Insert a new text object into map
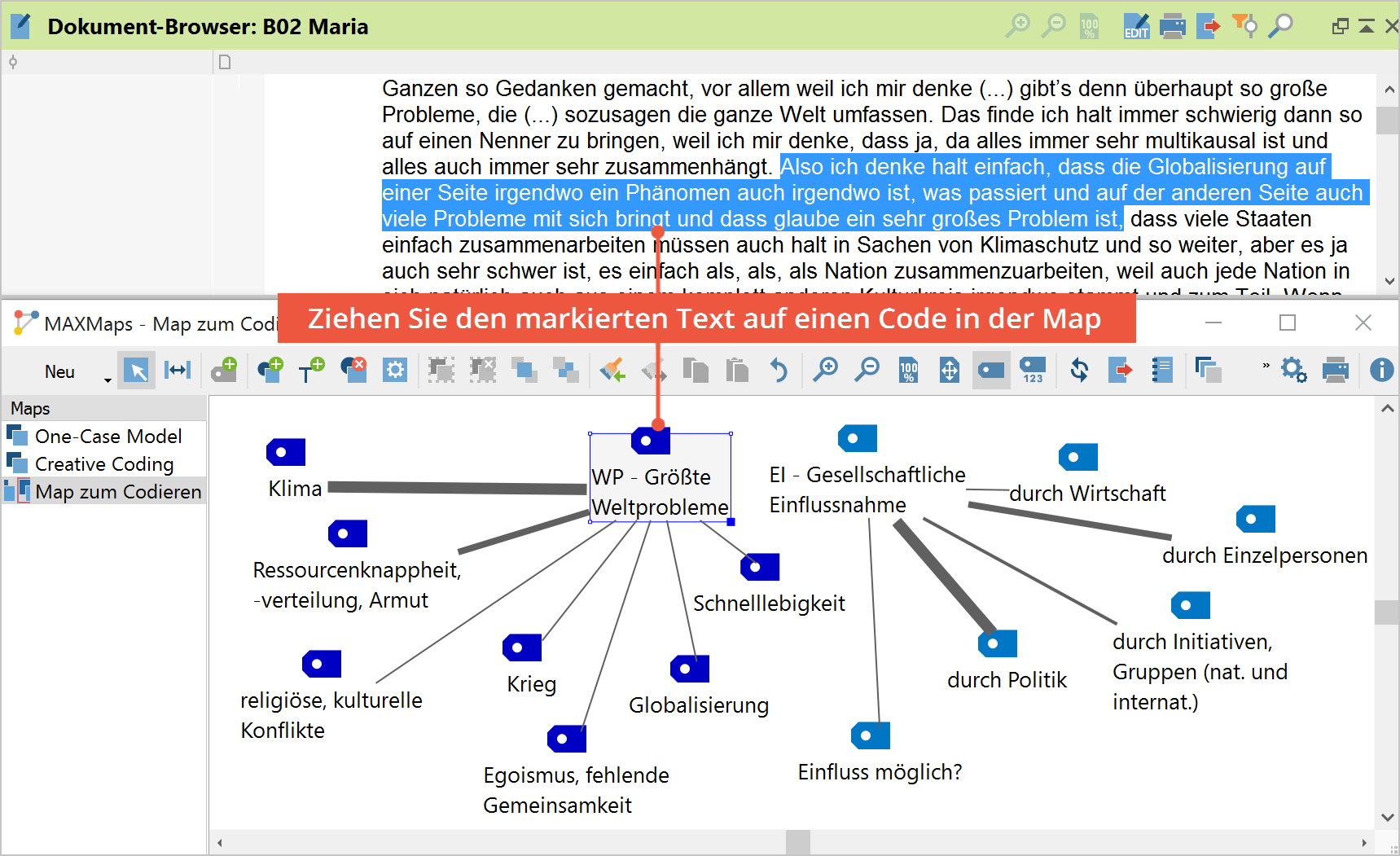 [x=311, y=371]
